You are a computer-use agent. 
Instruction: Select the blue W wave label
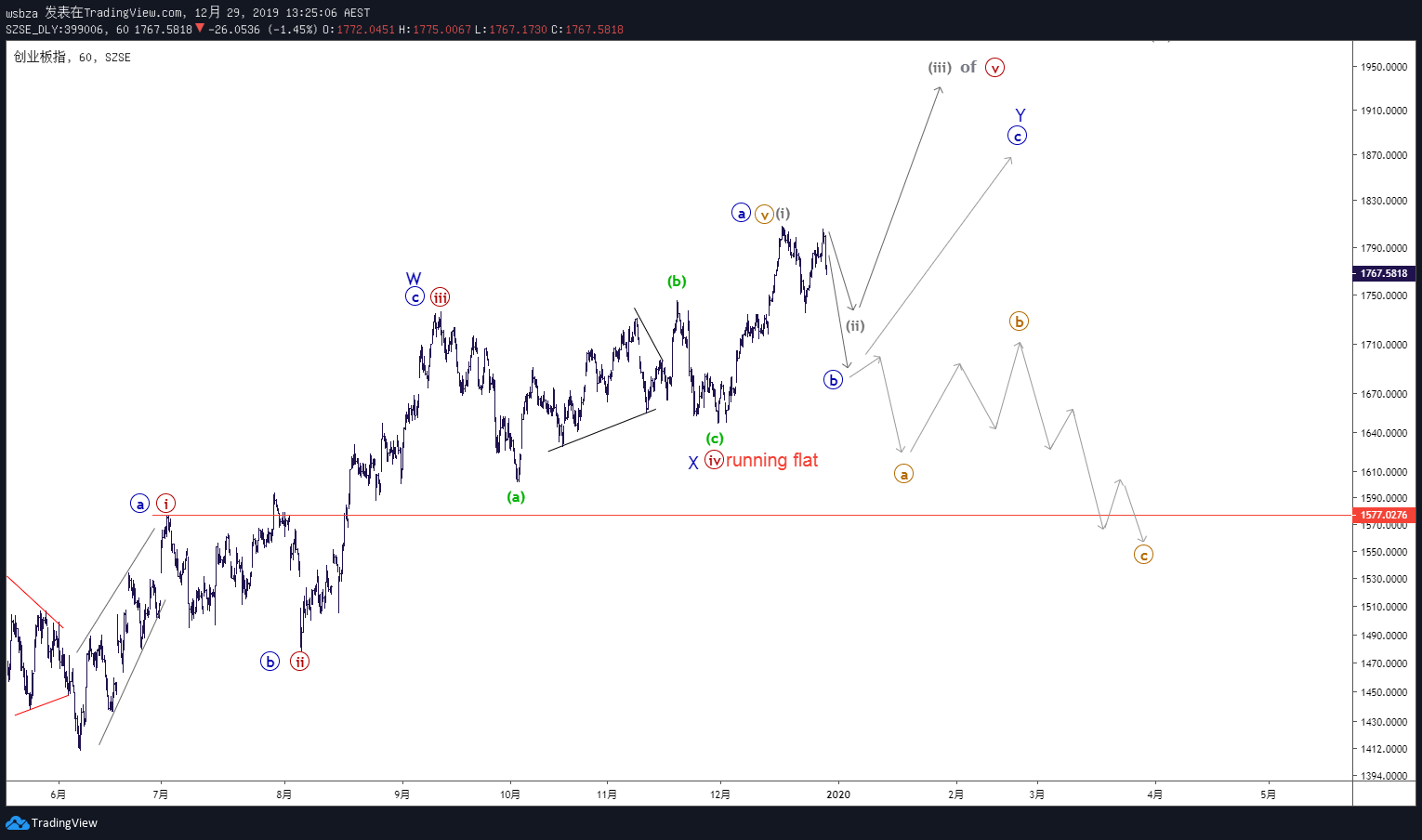[x=414, y=278]
